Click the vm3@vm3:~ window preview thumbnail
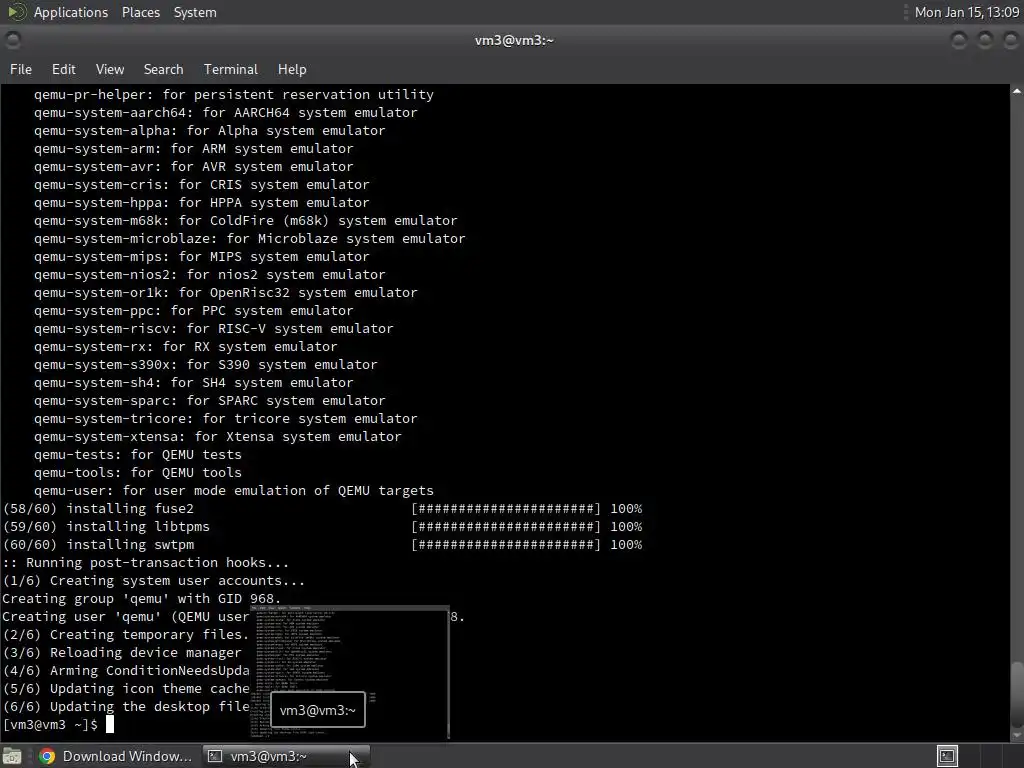 (x=349, y=673)
